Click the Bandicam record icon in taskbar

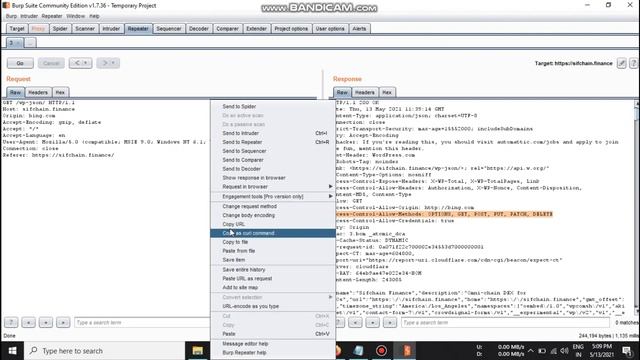tap(381, 351)
